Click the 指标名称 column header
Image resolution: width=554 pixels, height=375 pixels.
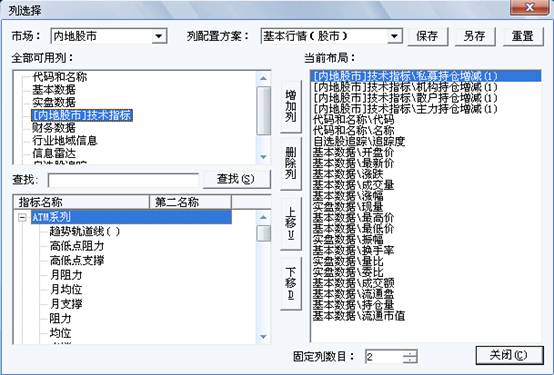(x=81, y=202)
